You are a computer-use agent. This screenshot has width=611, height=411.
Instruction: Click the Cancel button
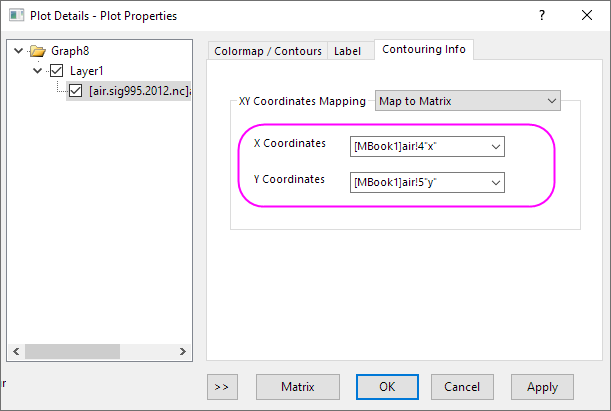[x=461, y=386]
